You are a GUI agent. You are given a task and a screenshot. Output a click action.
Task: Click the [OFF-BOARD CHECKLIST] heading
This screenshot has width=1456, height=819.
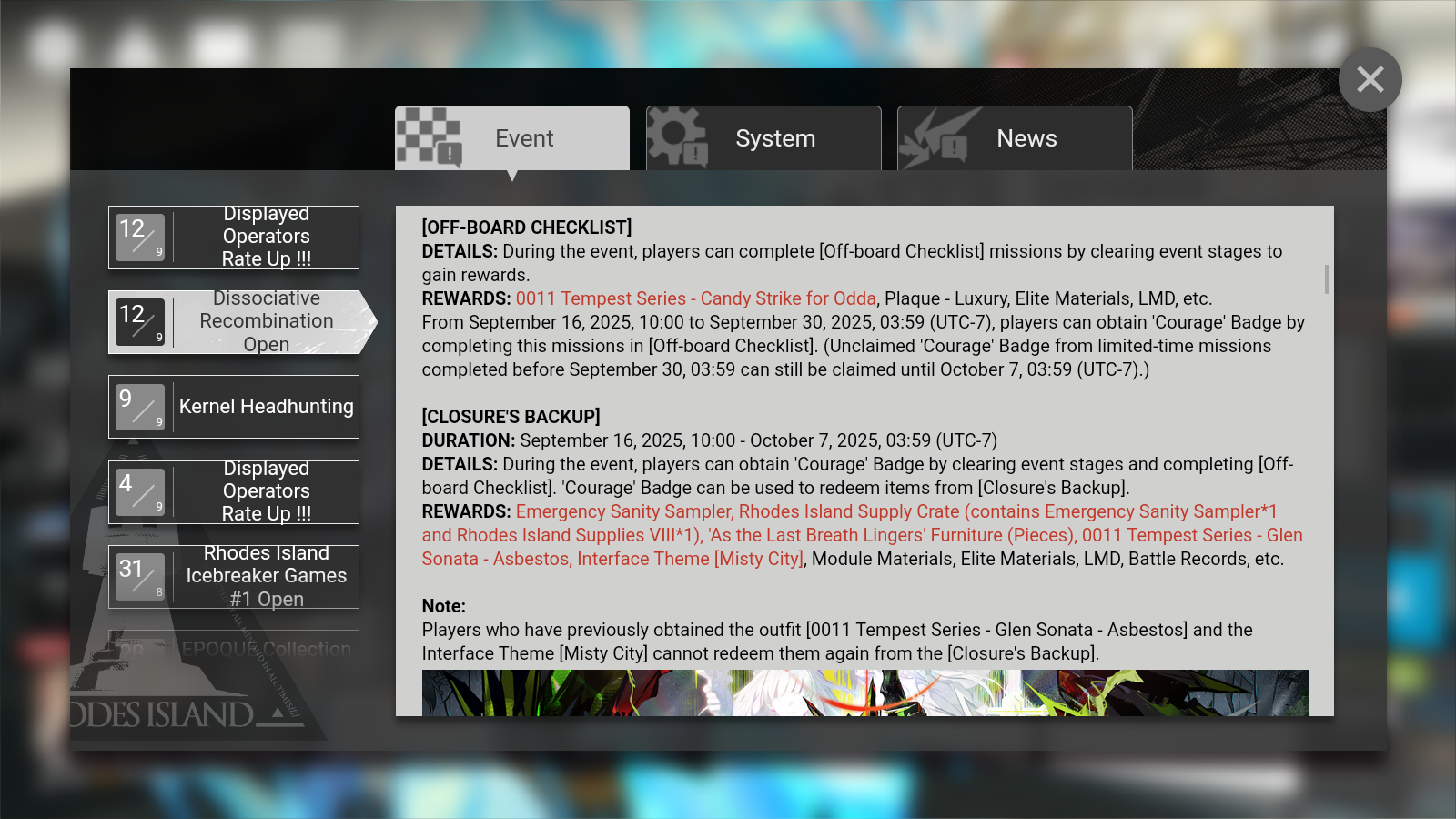click(x=527, y=227)
